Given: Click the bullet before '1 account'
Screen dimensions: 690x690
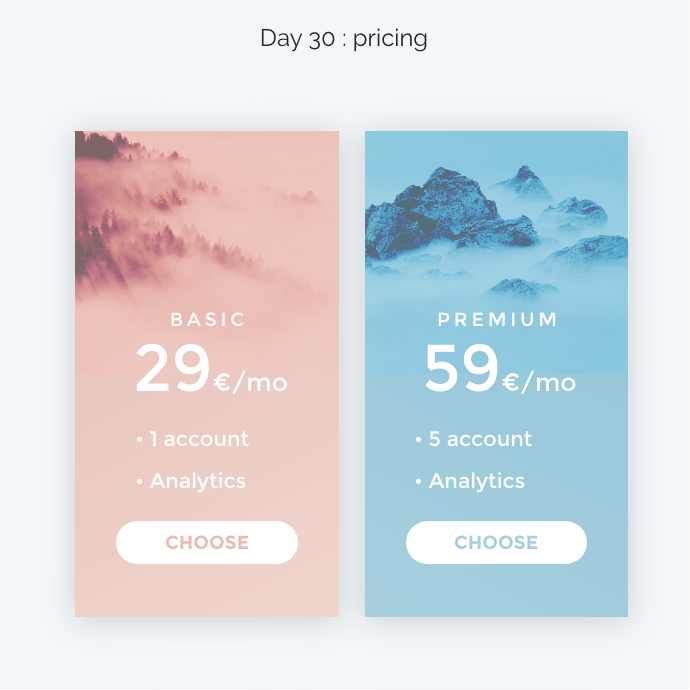Looking at the screenshot, I should coord(139,439).
